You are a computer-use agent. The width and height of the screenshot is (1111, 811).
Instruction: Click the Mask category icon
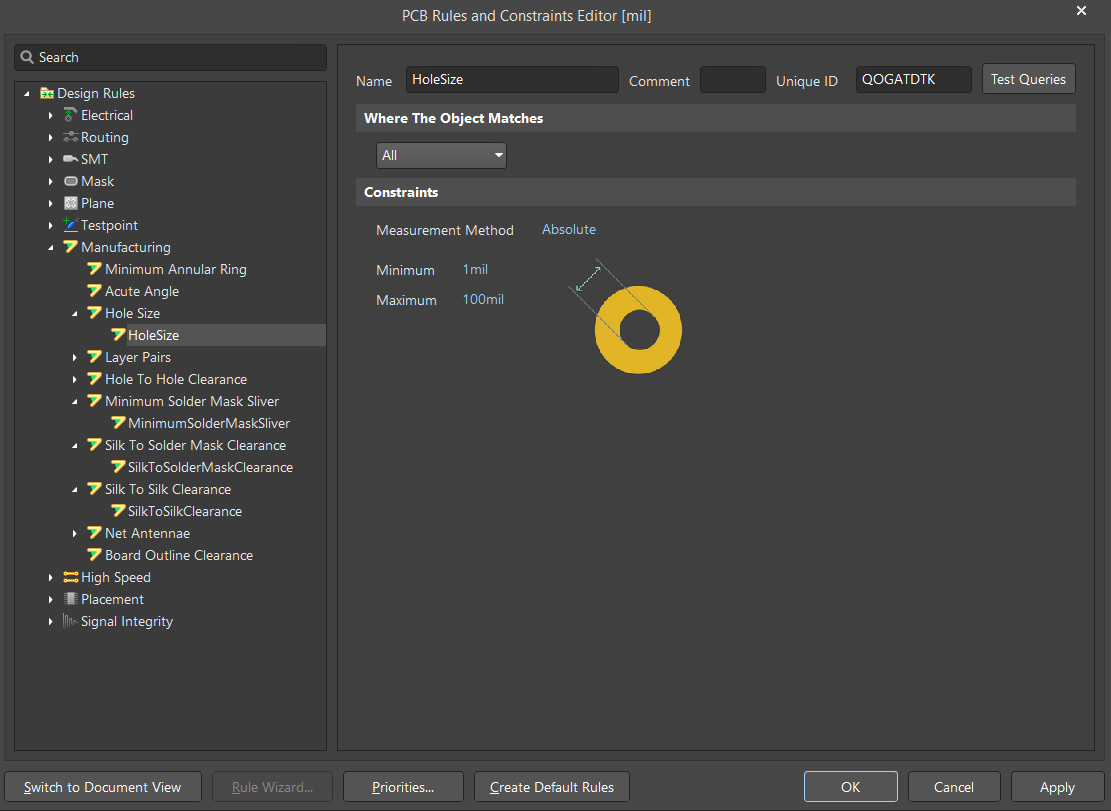coord(70,181)
